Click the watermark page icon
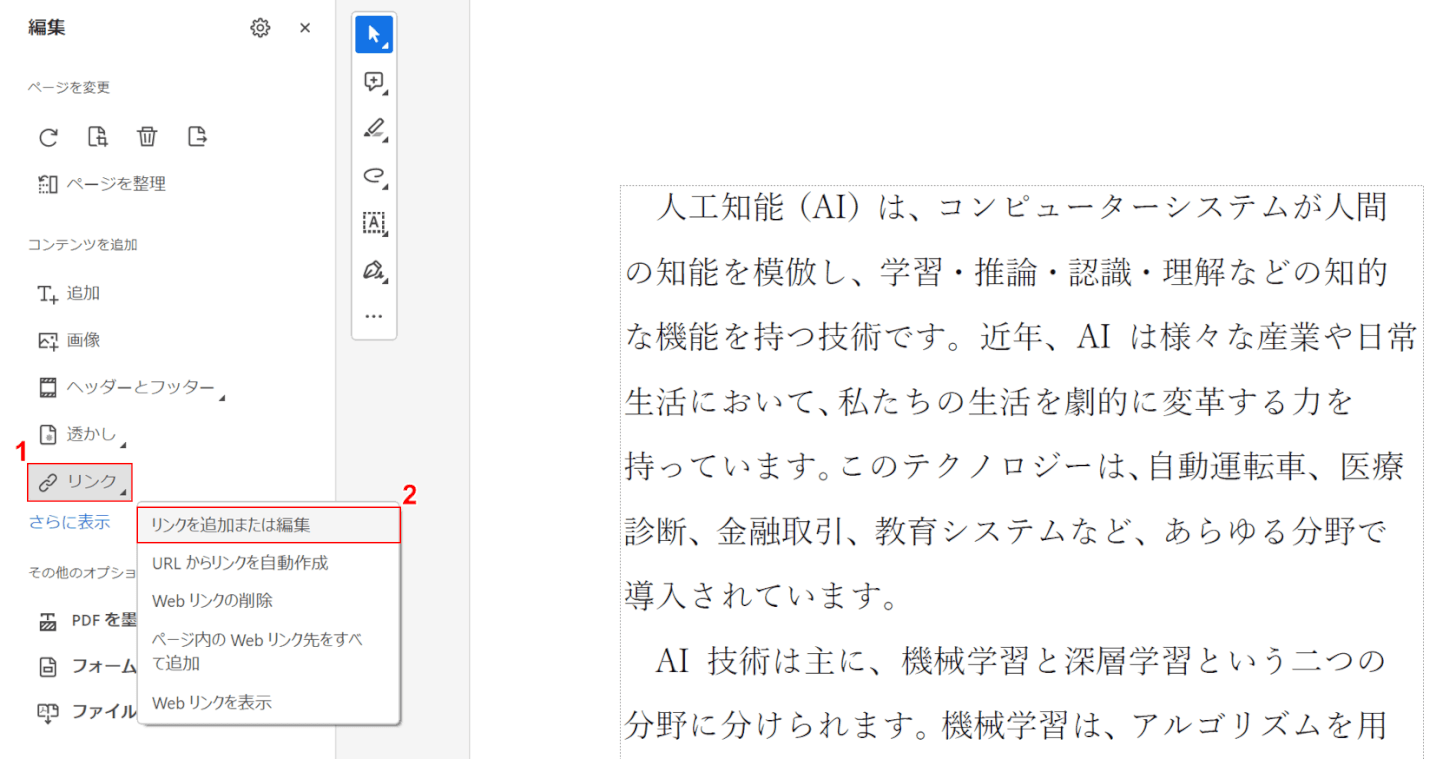Screen dimensions: 1456x759 coord(48,435)
